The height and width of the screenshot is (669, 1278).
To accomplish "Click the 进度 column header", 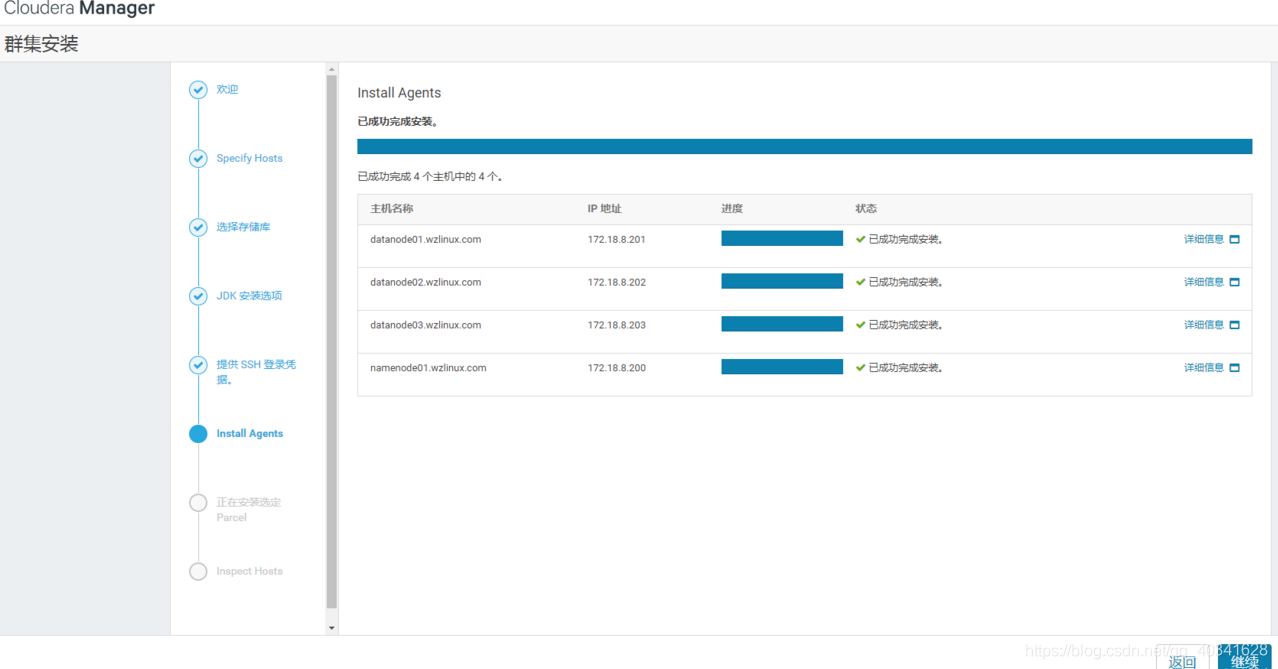I will coord(732,209).
